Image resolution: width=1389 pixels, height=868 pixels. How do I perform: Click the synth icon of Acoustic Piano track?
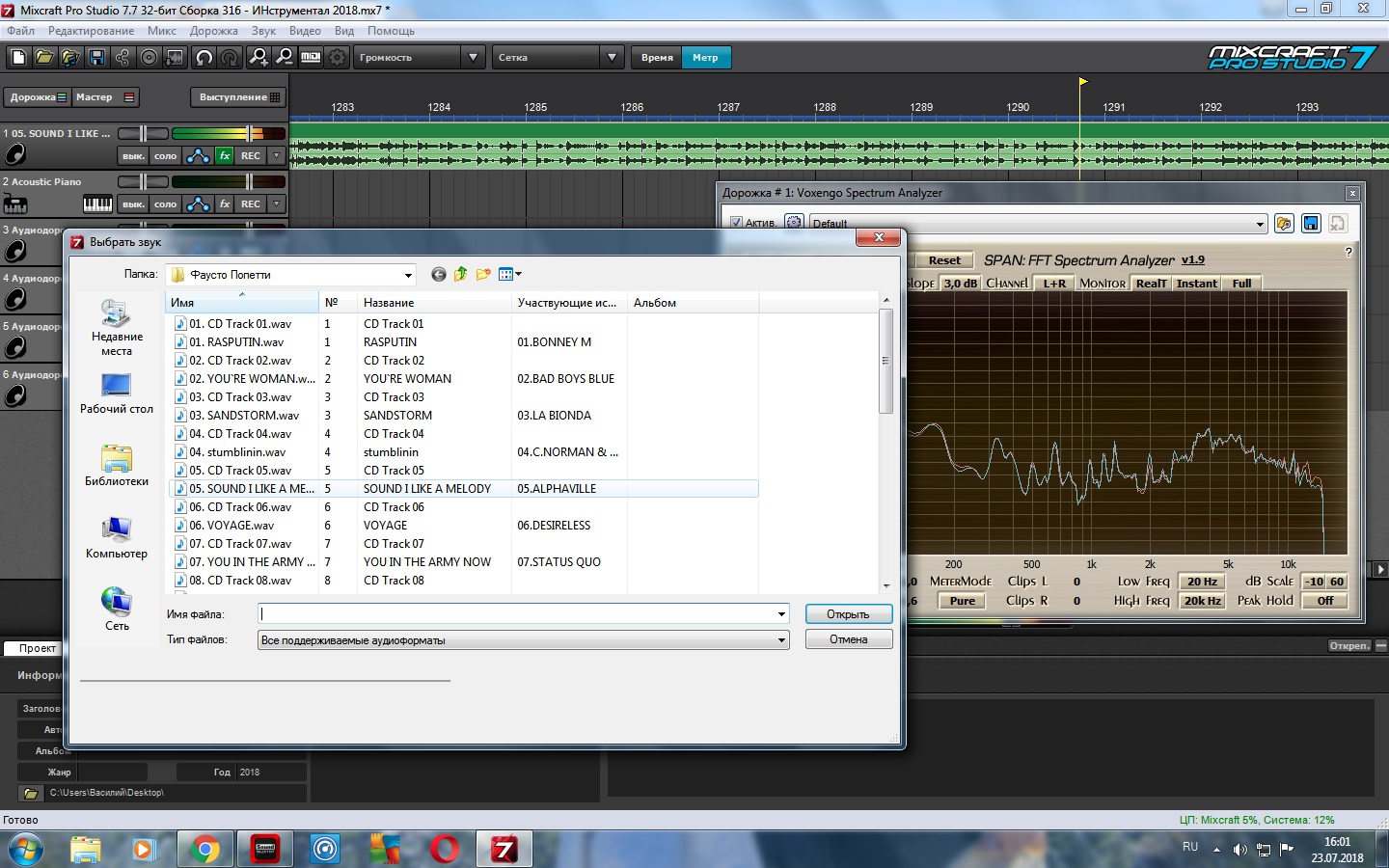tap(15, 203)
